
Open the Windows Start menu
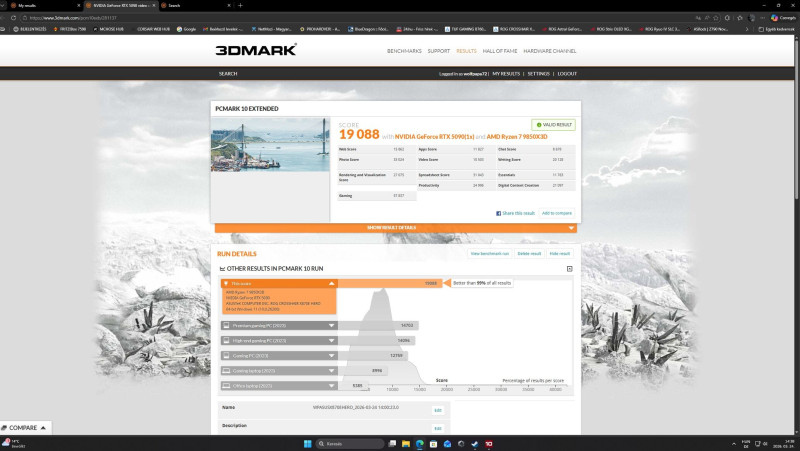(x=307, y=444)
